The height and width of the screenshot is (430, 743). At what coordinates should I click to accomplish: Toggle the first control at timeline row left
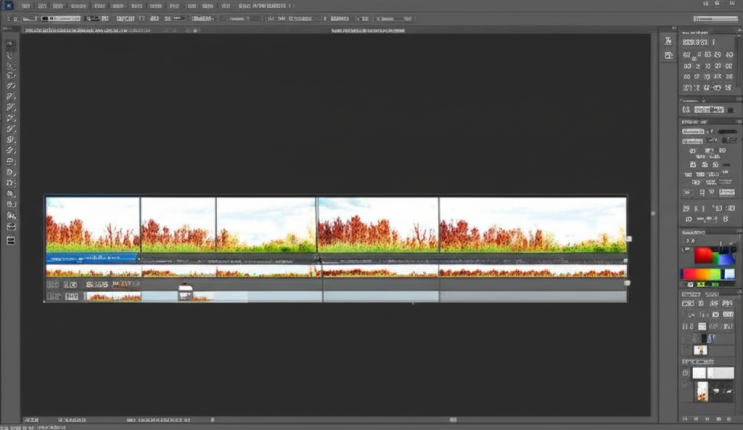click(x=52, y=284)
